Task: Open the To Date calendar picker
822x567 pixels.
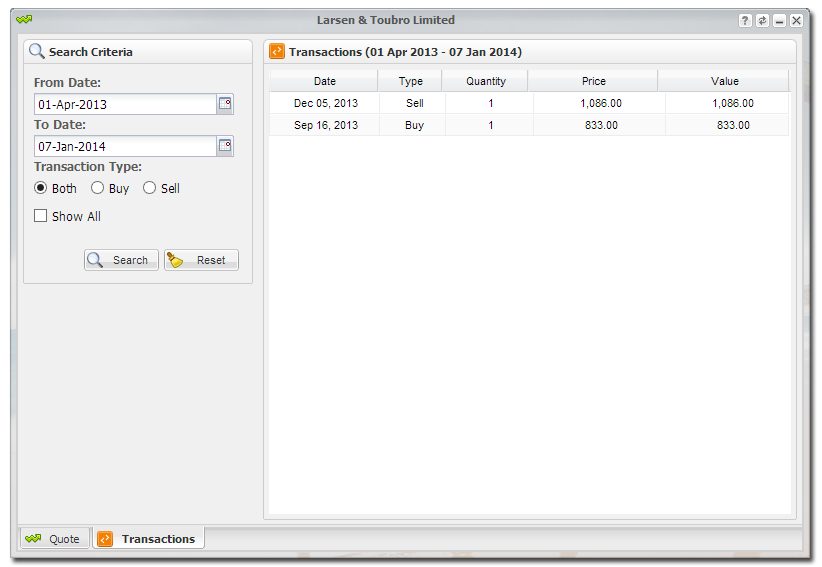Action: pos(225,146)
